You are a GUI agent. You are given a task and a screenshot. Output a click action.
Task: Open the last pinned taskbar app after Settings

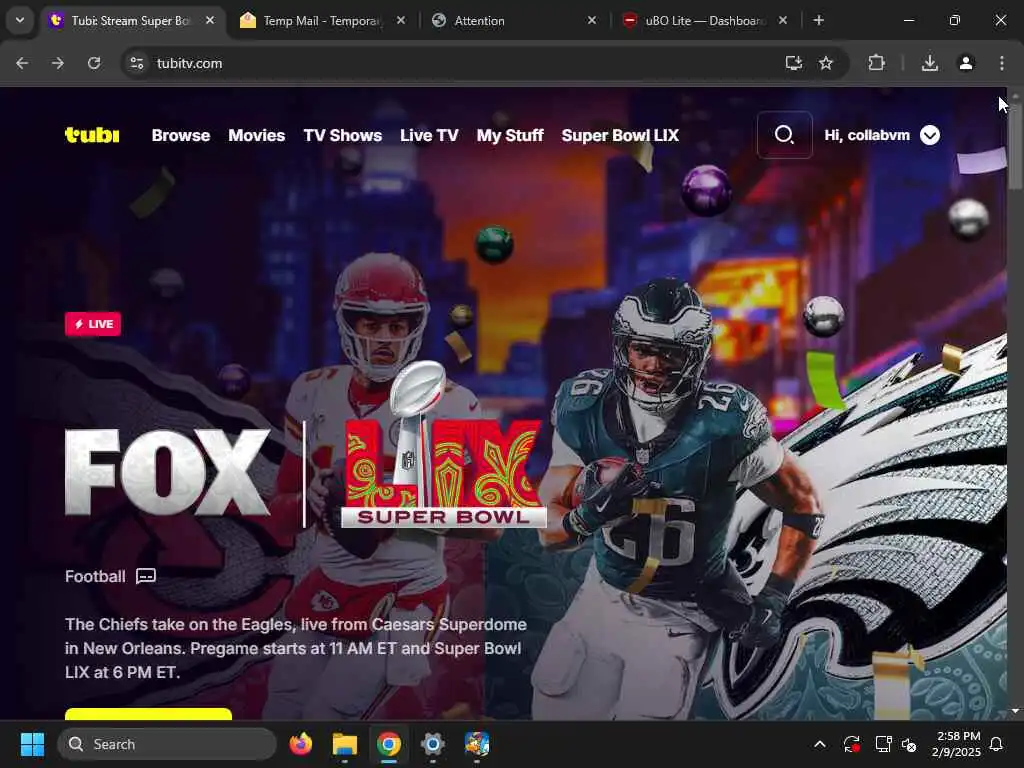(x=477, y=744)
